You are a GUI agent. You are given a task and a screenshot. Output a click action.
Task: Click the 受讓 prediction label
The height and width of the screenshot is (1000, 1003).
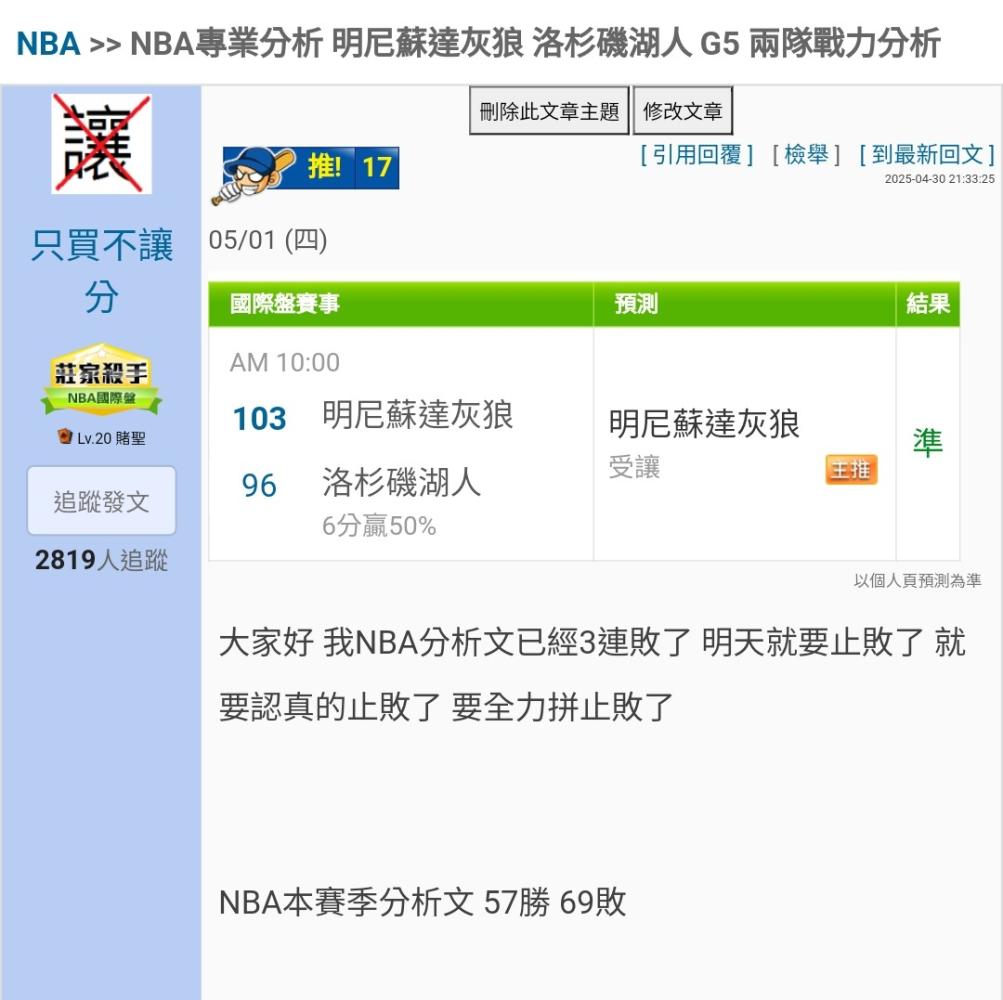tap(634, 467)
